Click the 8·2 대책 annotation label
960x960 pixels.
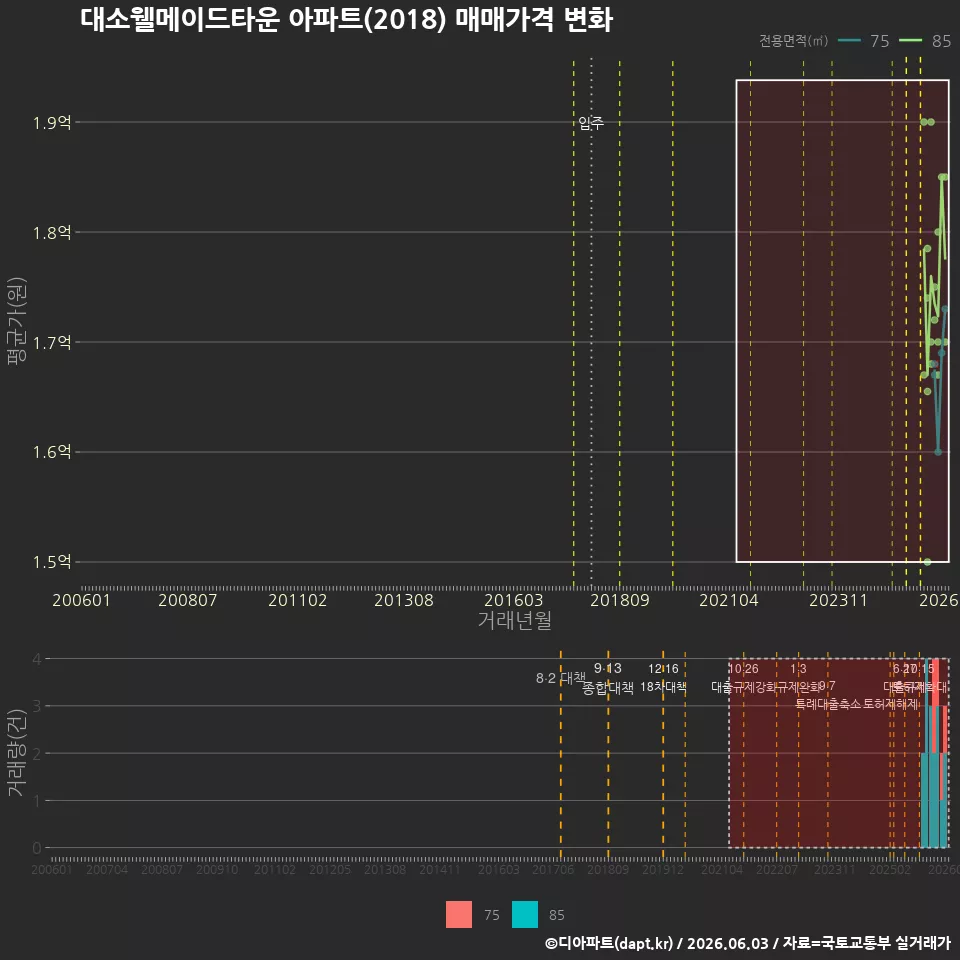click(560, 678)
